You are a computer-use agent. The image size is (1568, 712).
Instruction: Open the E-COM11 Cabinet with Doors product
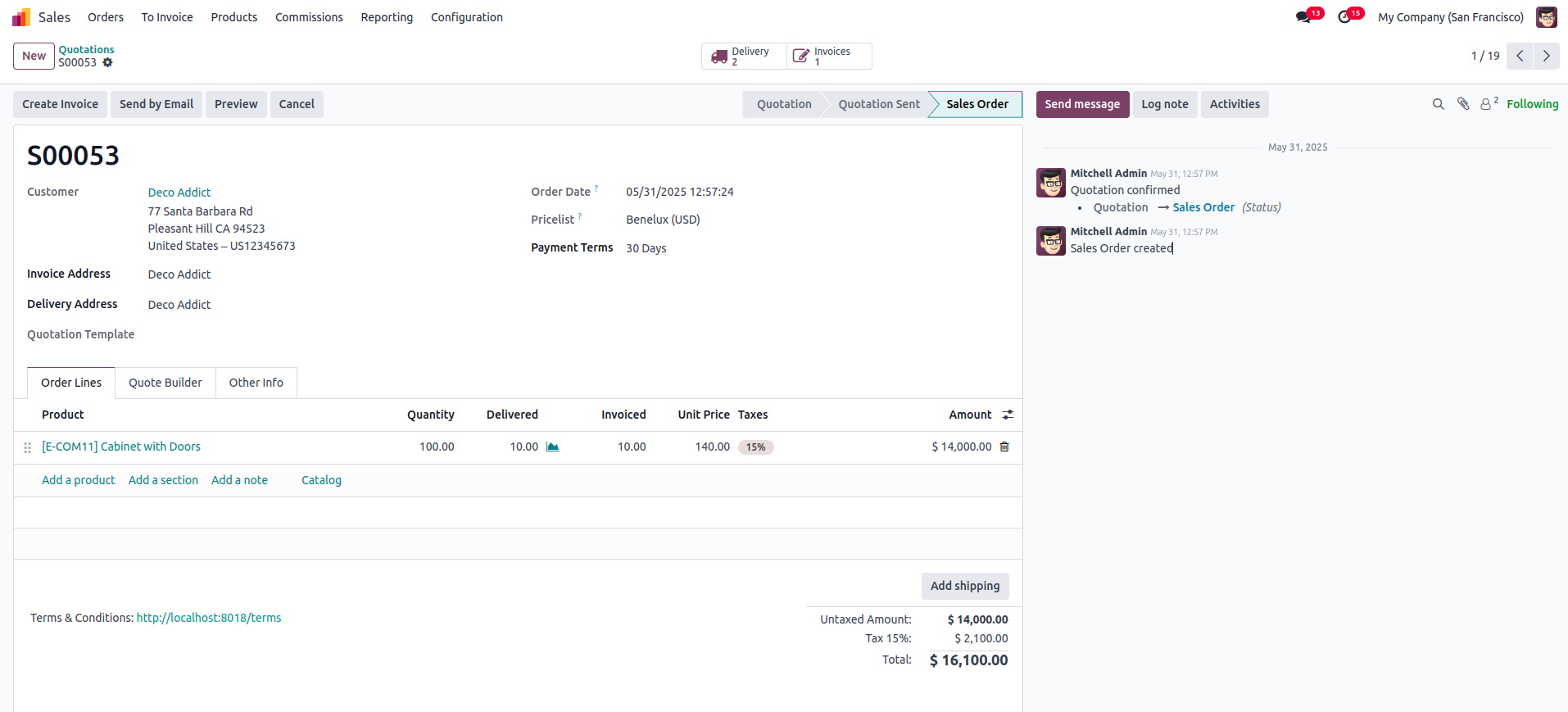(121, 447)
